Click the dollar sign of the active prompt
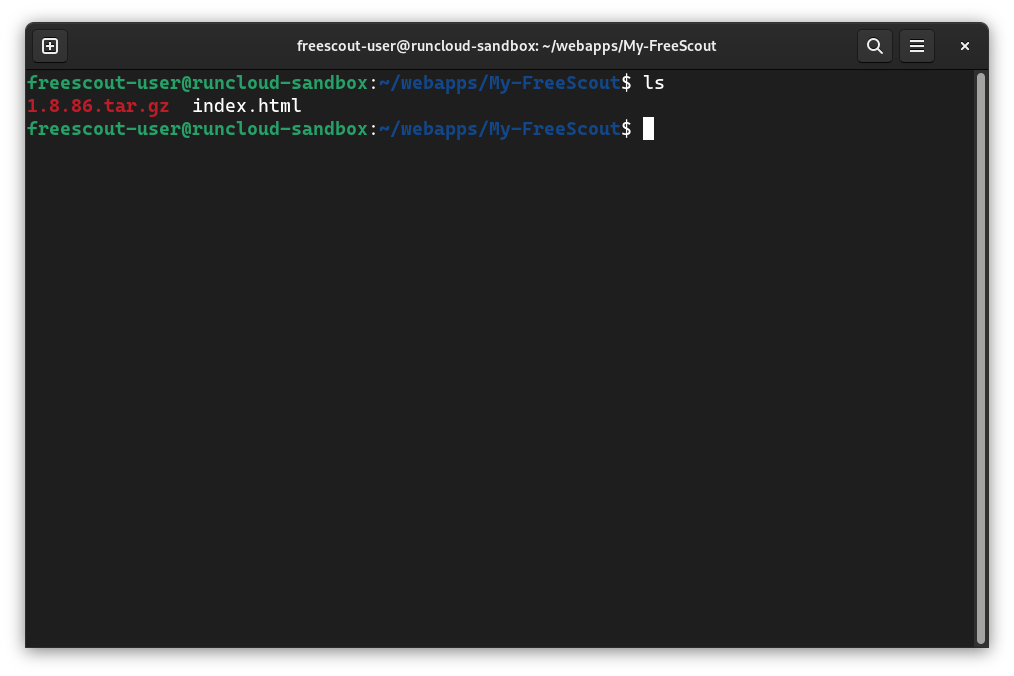This screenshot has width=1014, height=676. tap(627, 129)
